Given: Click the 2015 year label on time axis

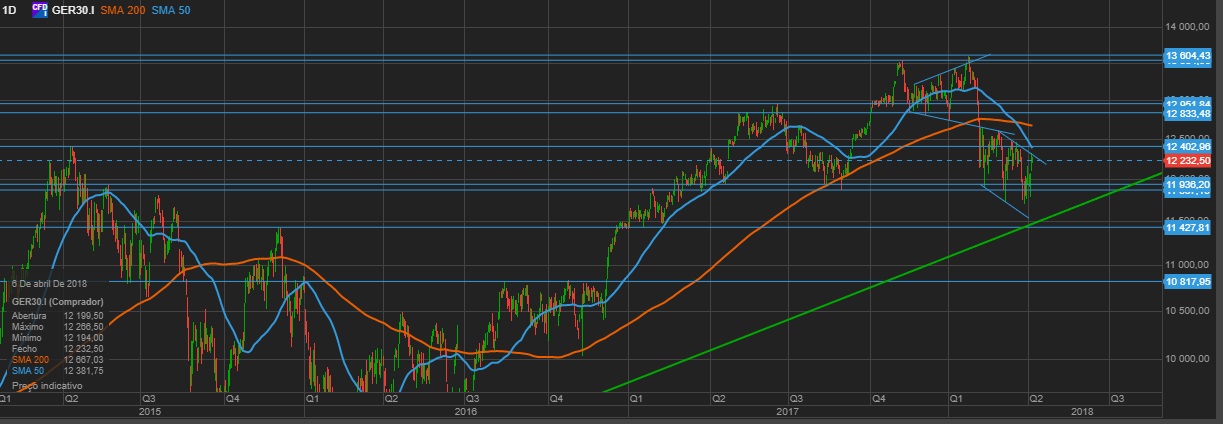Looking at the screenshot, I should click(149, 411).
